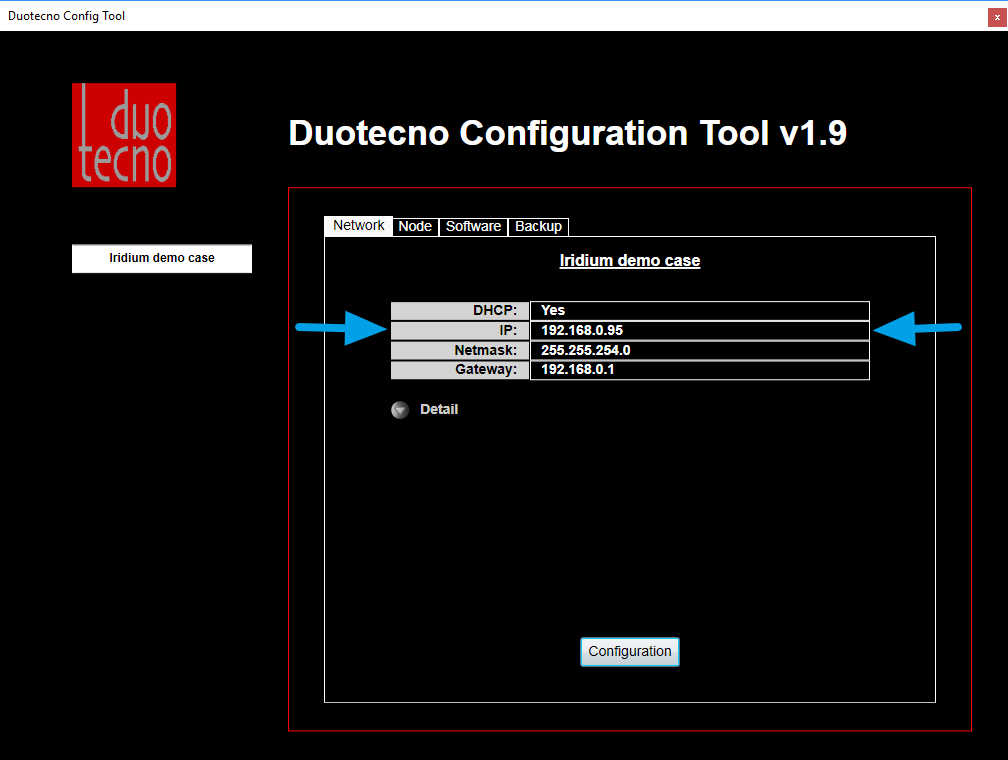This screenshot has width=1008, height=760.
Task: Select the Backup tab
Action: 538,226
